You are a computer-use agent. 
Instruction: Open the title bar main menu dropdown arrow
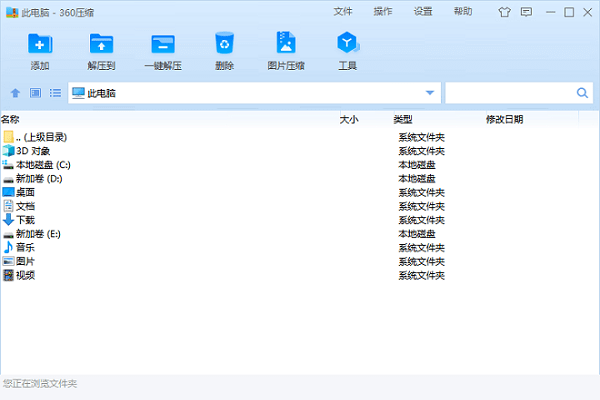coord(526,12)
